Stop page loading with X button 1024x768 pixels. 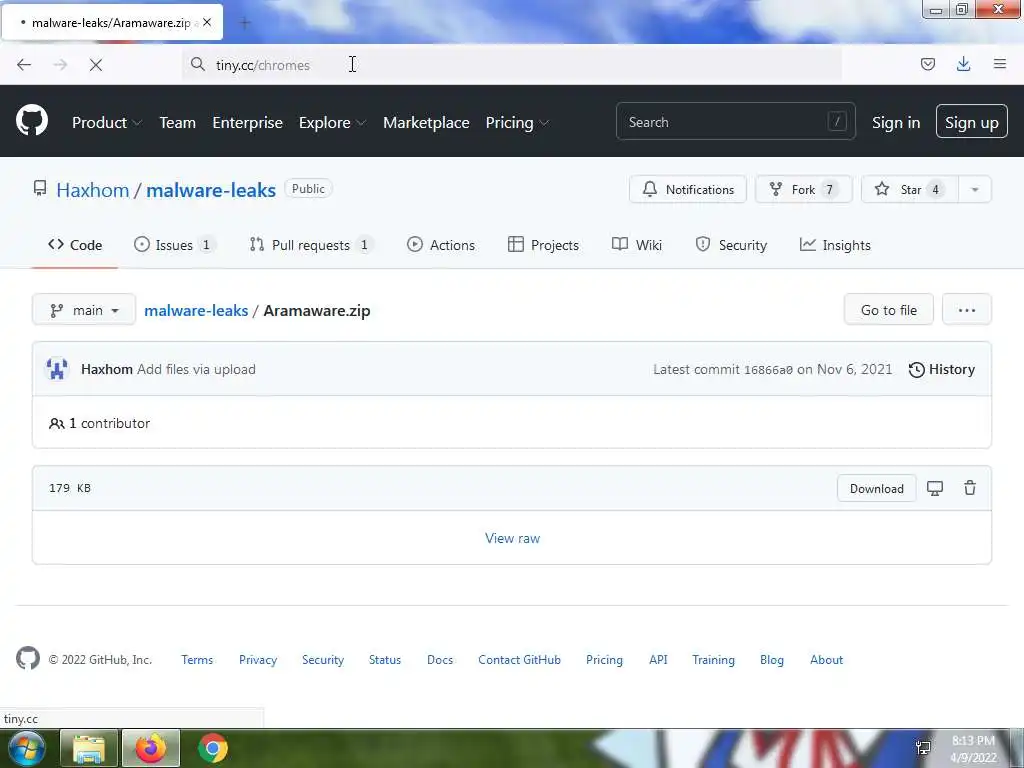point(96,65)
